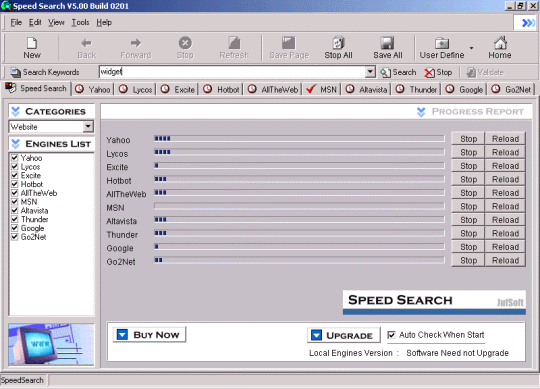The width and height of the screenshot is (540, 389).
Task: Open the File menu
Action: (x=16, y=23)
